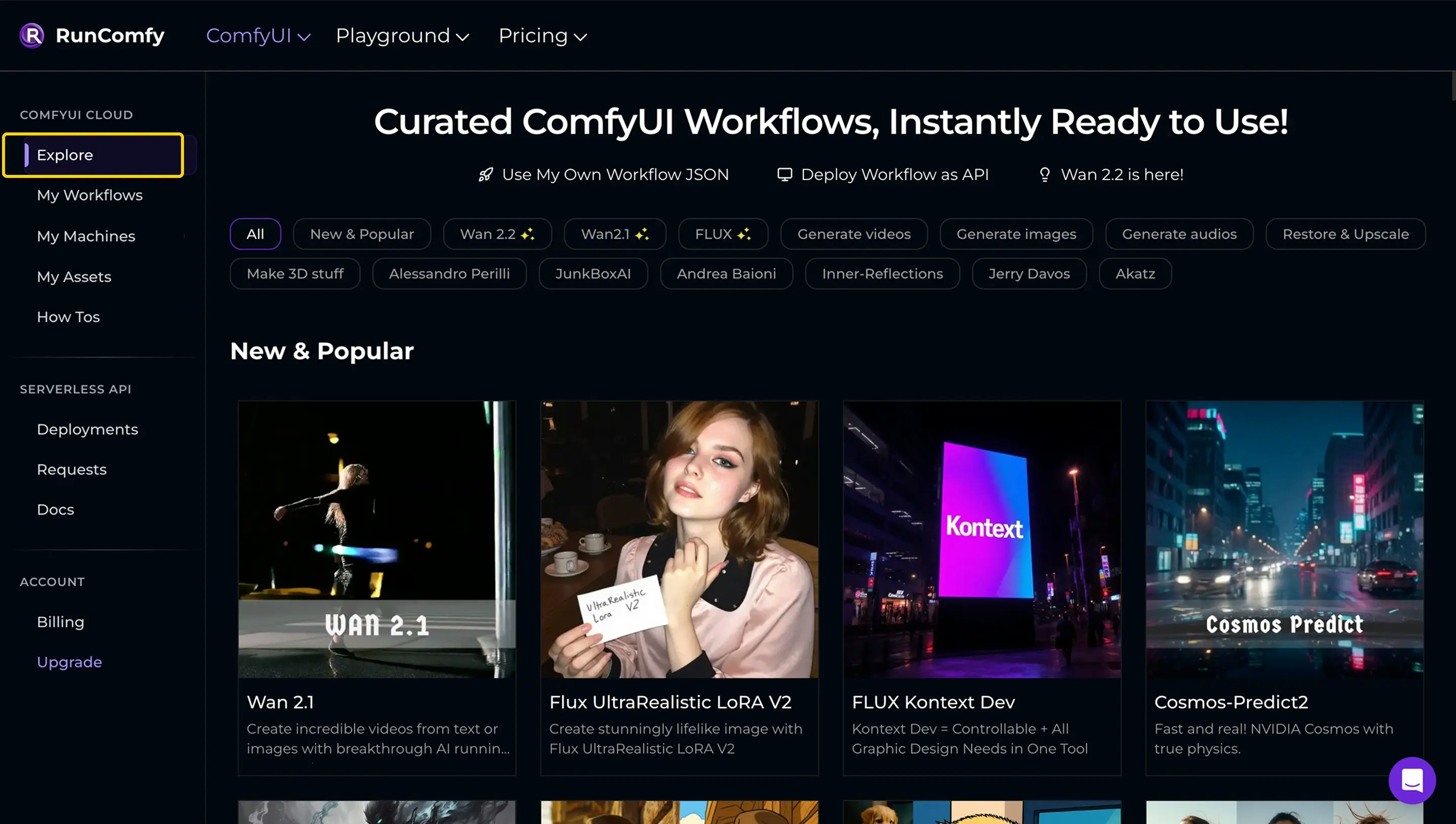1456x824 pixels.
Task: Click sparkle icon on Wan2.1 filter
Action: point(642,234)
